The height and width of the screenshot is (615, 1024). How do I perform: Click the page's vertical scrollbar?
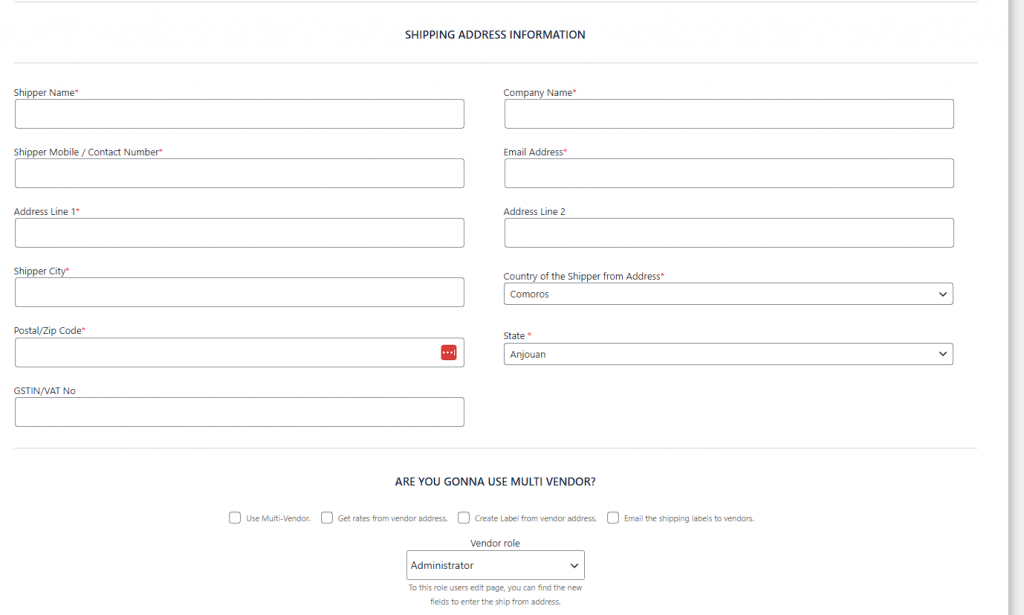tap(1016, 300)
